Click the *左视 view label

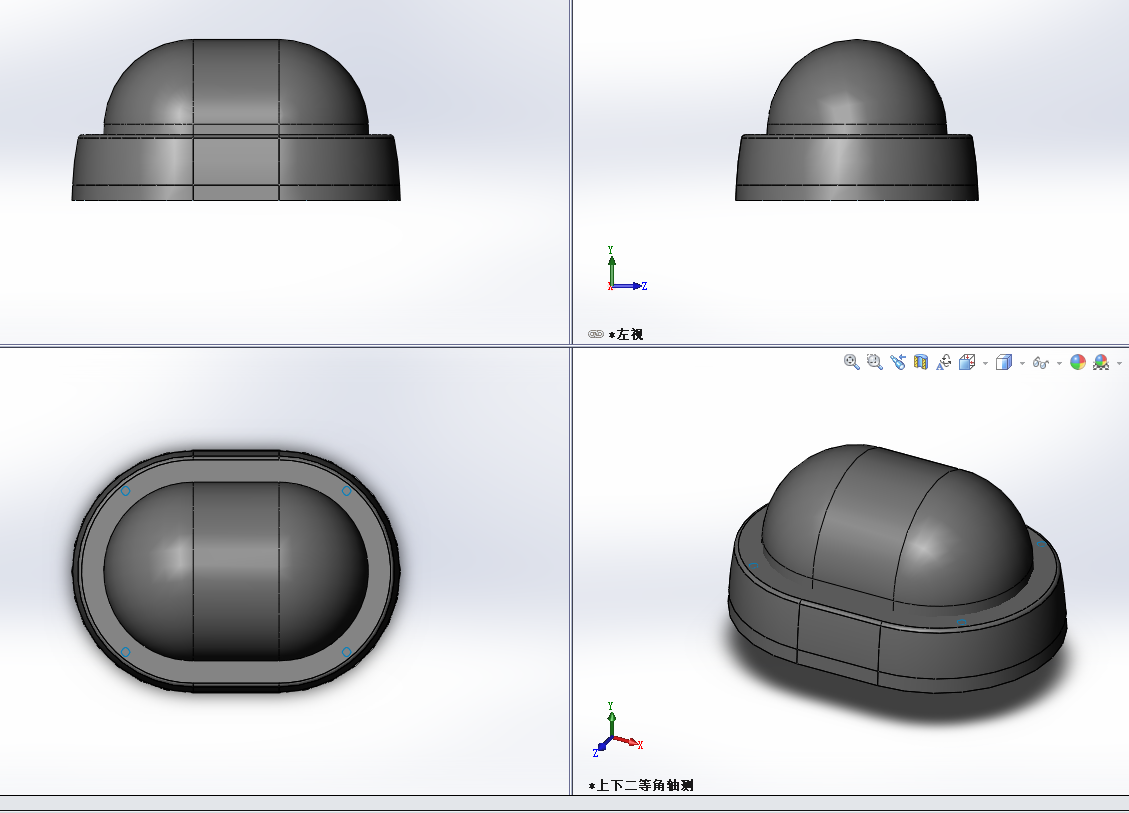[626, 335]
